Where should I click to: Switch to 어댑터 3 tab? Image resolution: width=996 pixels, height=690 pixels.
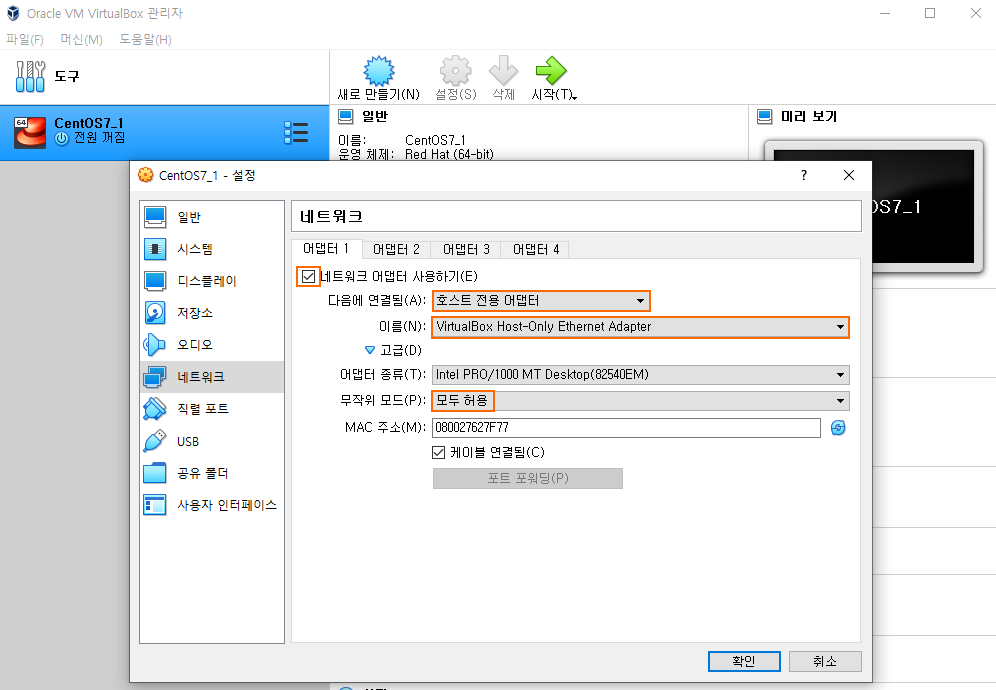click(x=466, y=250)
